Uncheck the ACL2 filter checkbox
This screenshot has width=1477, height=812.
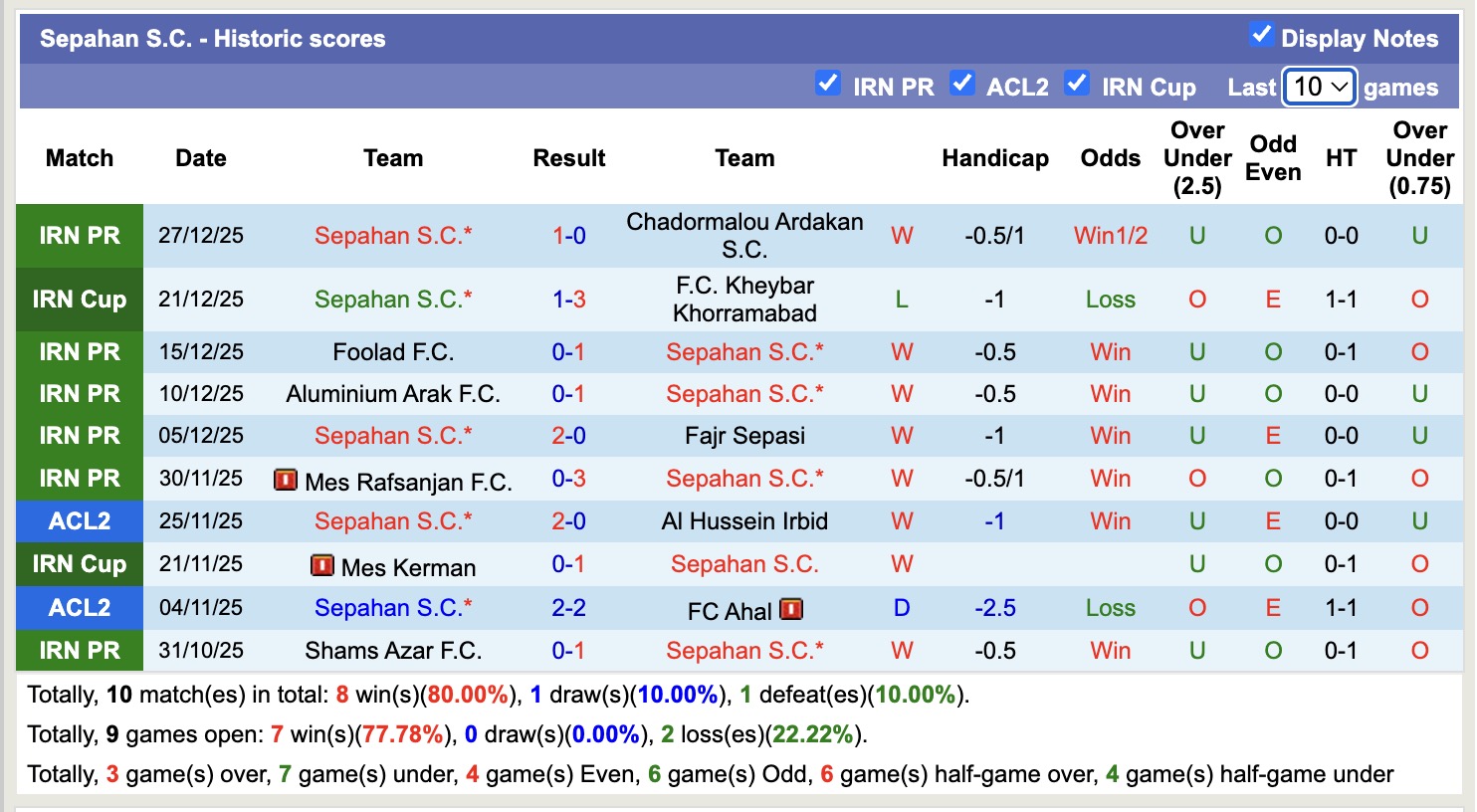(x=962, y=85)
